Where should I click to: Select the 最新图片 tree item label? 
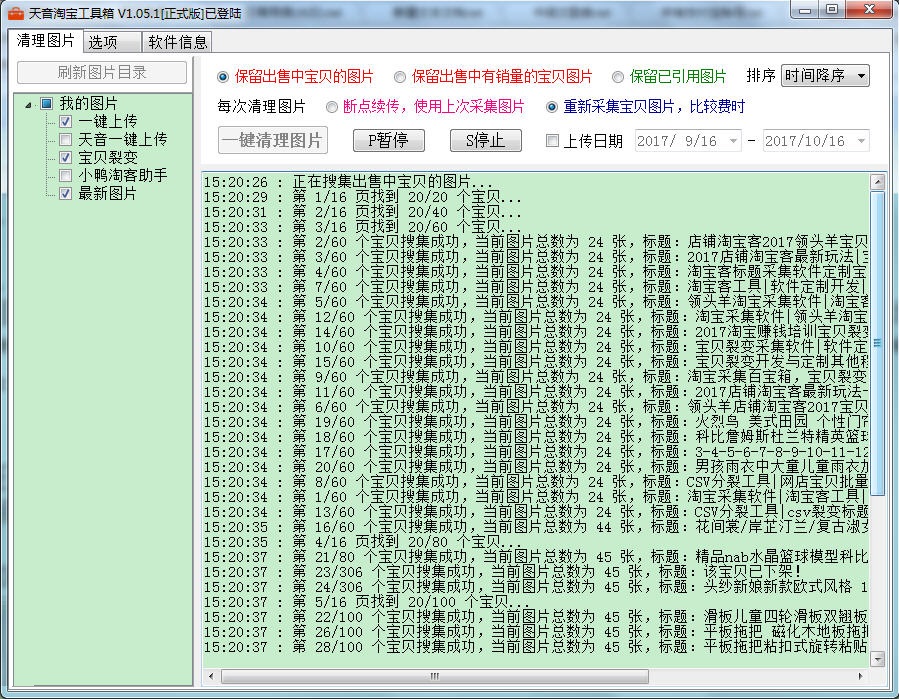[x=107, y=193]
